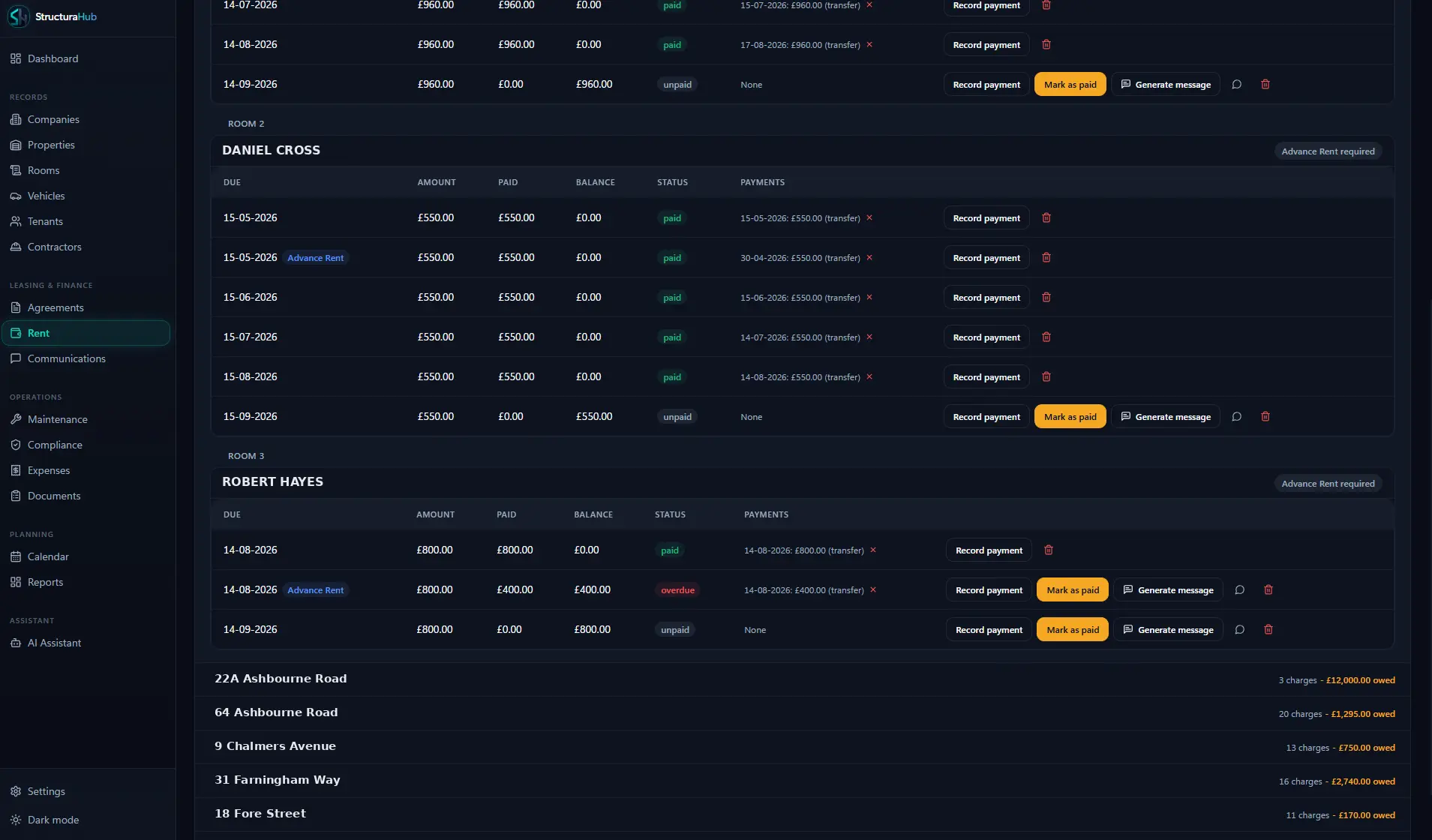Open Communications section
The image size is (1432, 840).
tap(66, 358)
